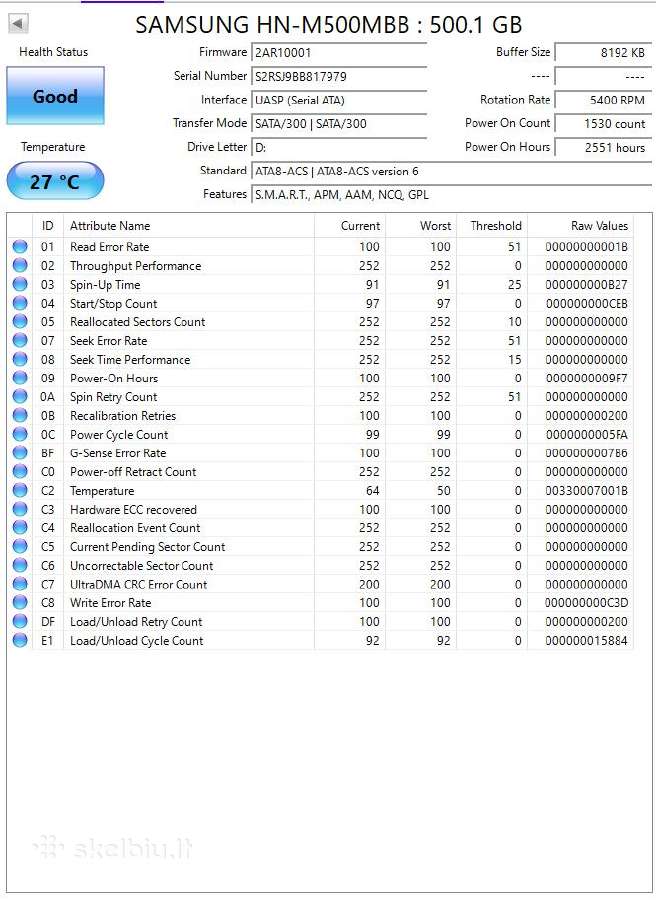Click the status circle for C2 Temperature row
Viewport: 656px width, 900px height.
point(20,490)
